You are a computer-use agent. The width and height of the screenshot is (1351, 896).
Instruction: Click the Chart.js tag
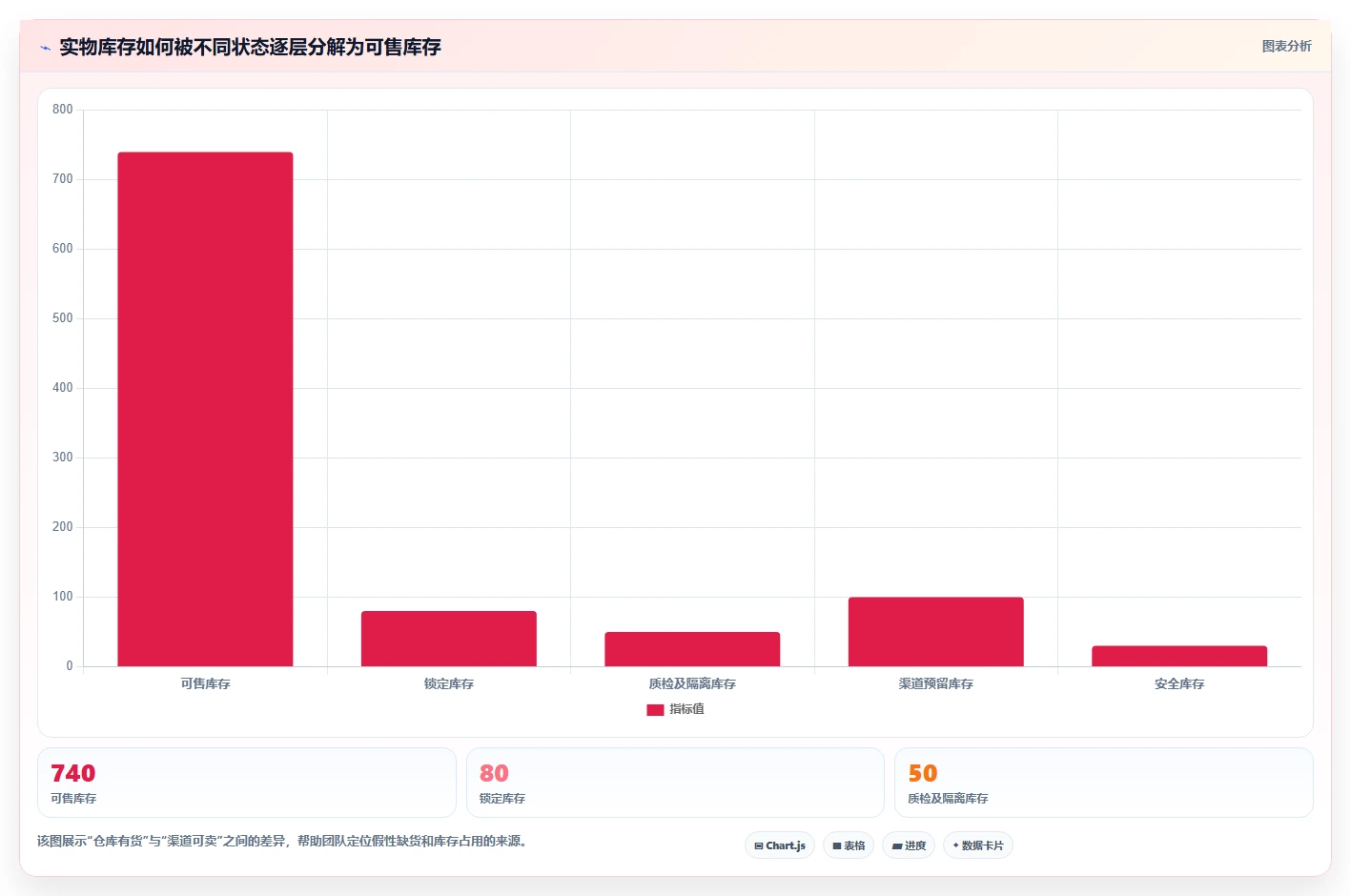pyautogui.click(x=780, y=845)
